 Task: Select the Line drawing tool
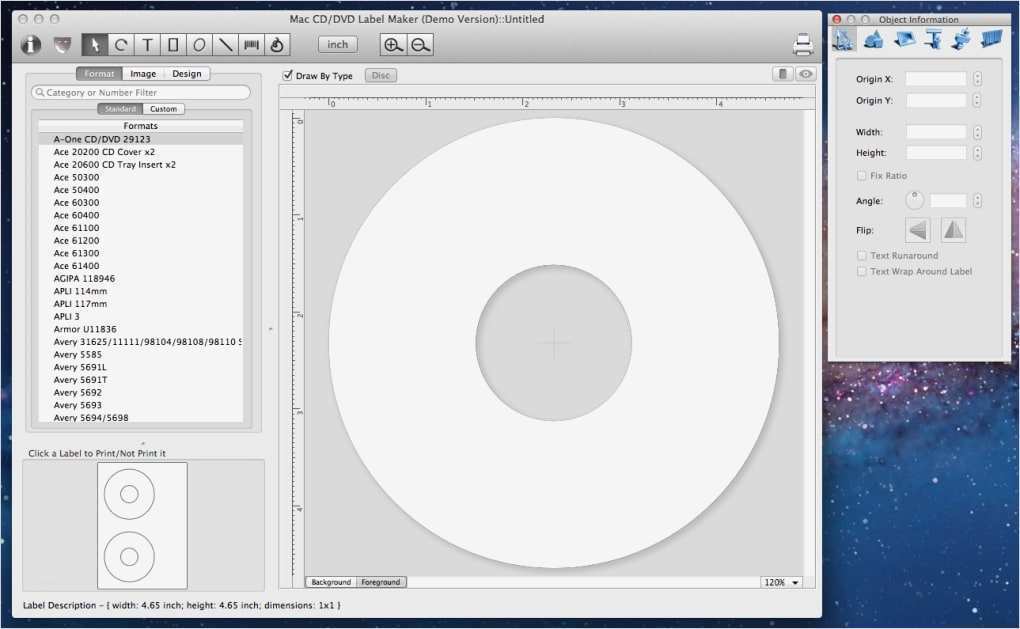point(224,44)
